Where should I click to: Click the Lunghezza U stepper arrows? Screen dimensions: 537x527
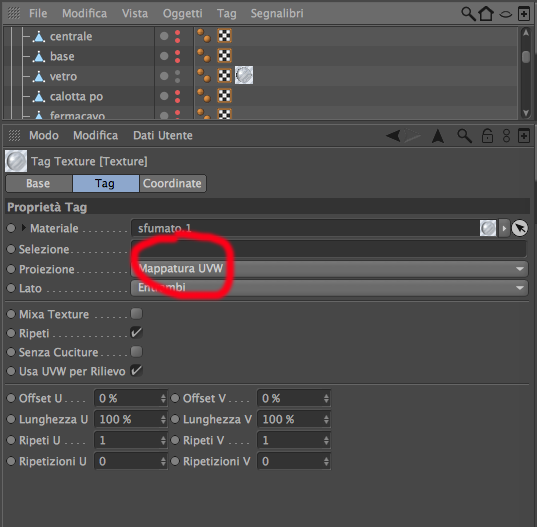[x=163, y=419]
